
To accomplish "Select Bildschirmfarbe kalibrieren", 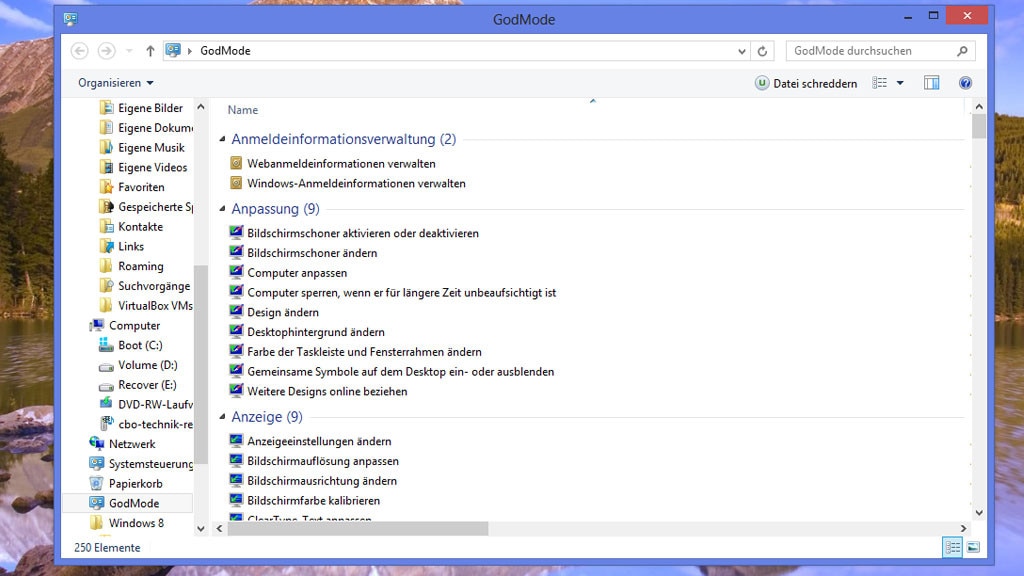I will point(304,501).
